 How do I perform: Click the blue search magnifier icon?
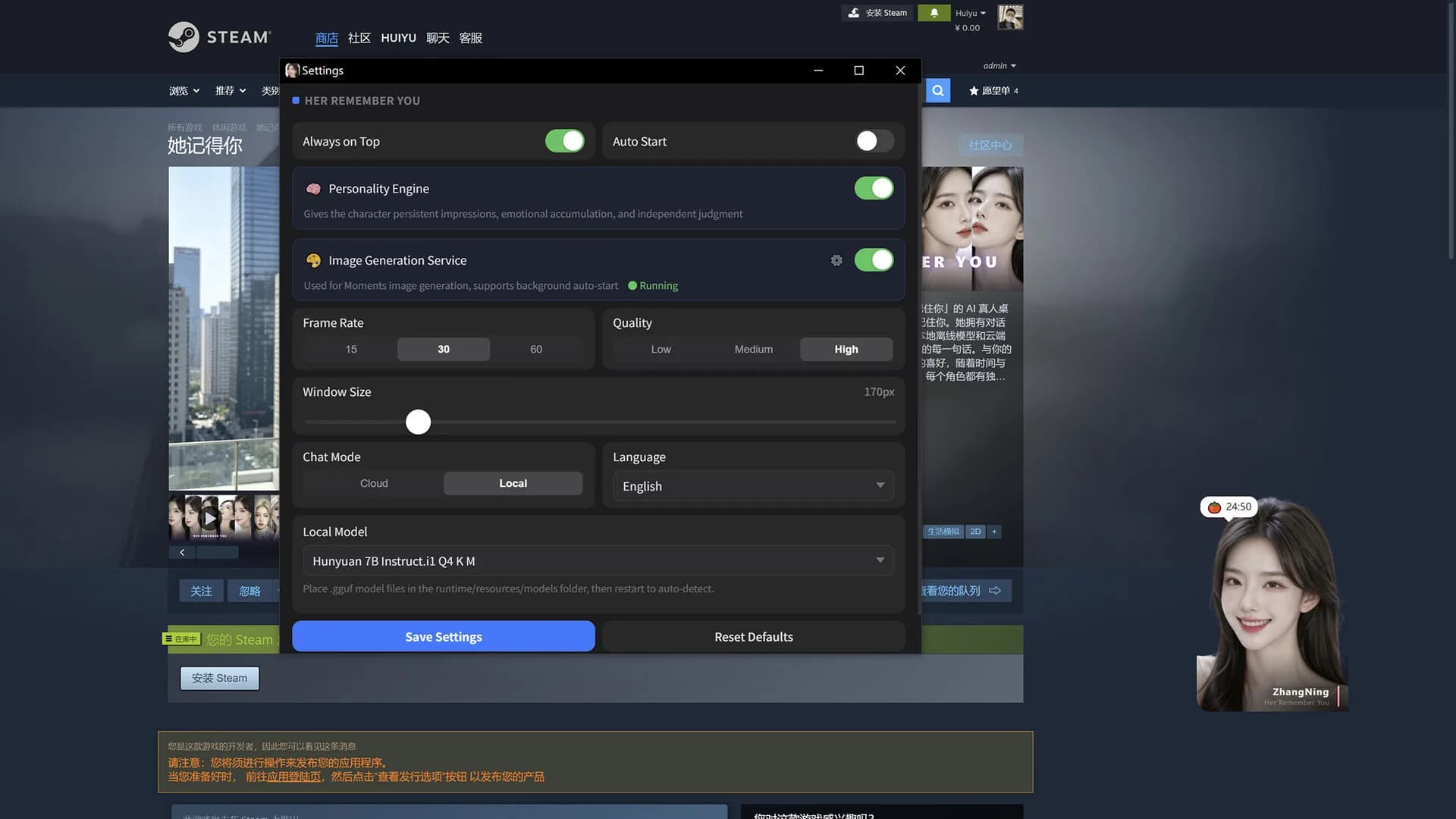pyautogui.click(x=938, y=90)
